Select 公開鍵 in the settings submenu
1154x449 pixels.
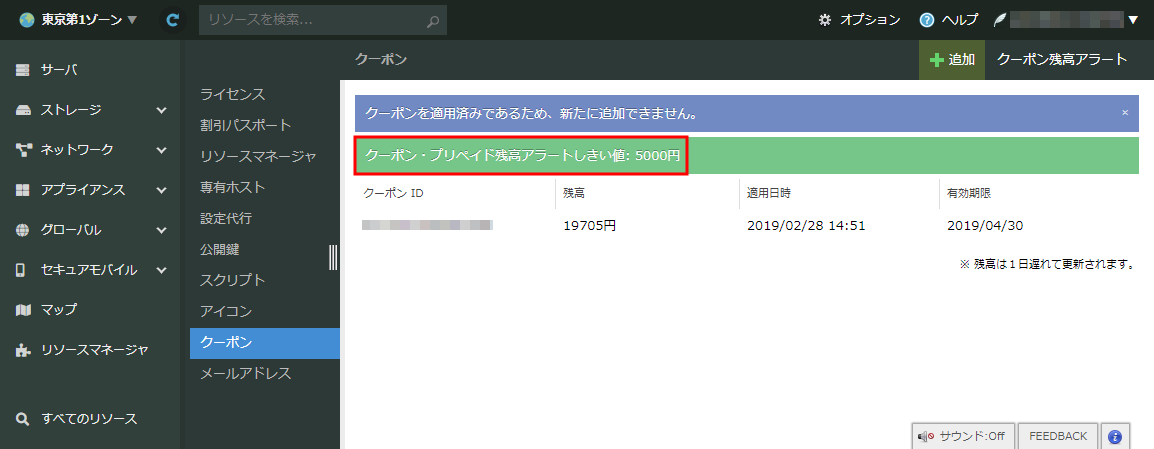220,249
